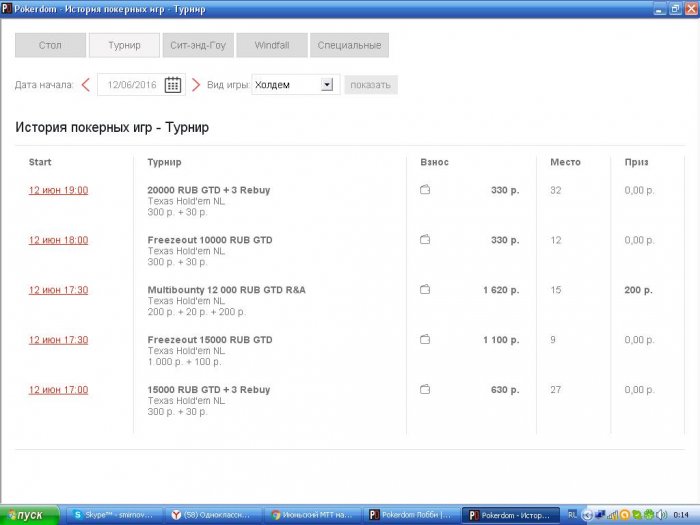Screen dimensions: 700x525
Task: Click wallet icon for 15000 RUB GTD row
Action: pos(425,390)
